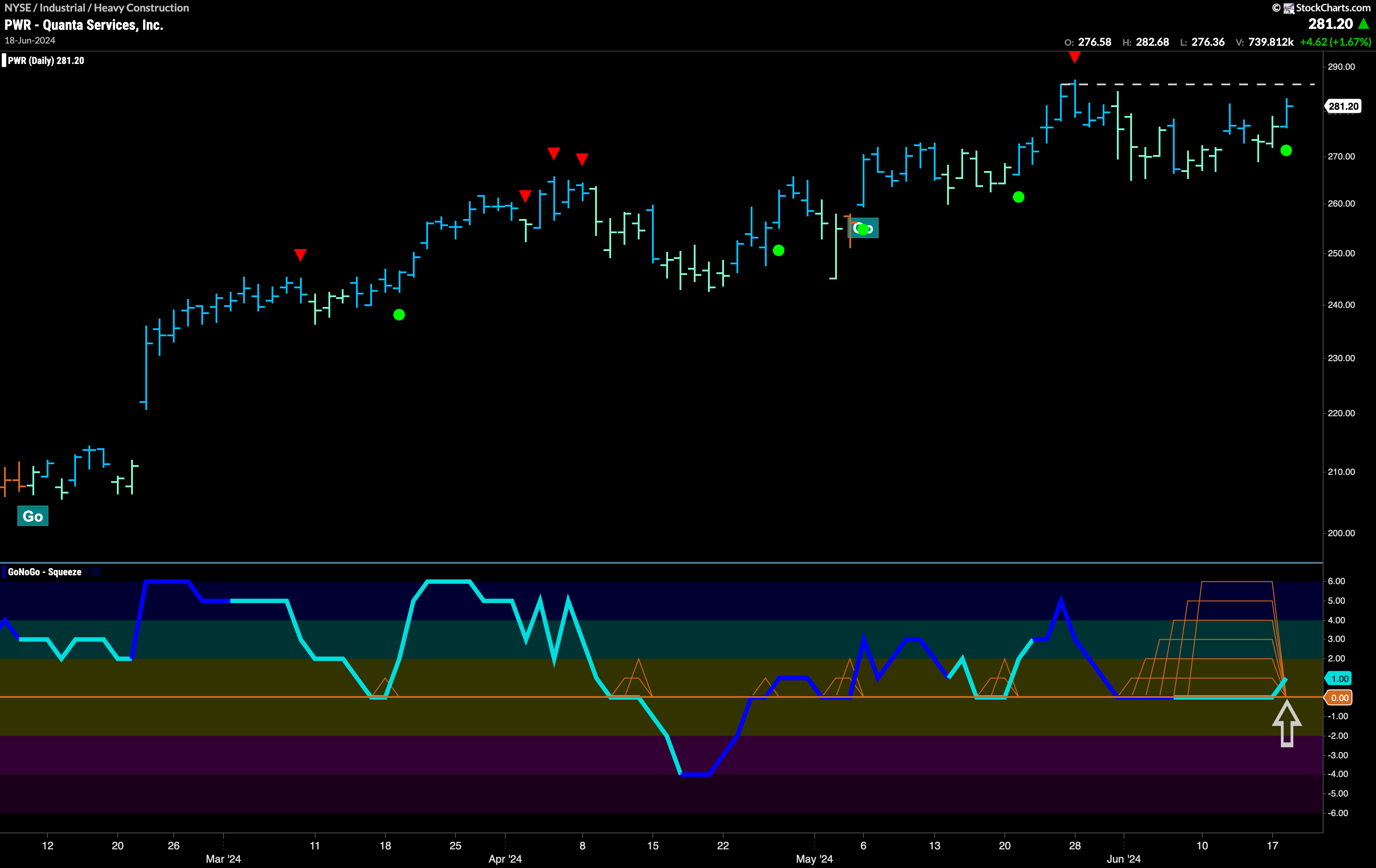Click the change value +4.62 (+1.67%)
Screen dimensions: 1376x868
1336,42
